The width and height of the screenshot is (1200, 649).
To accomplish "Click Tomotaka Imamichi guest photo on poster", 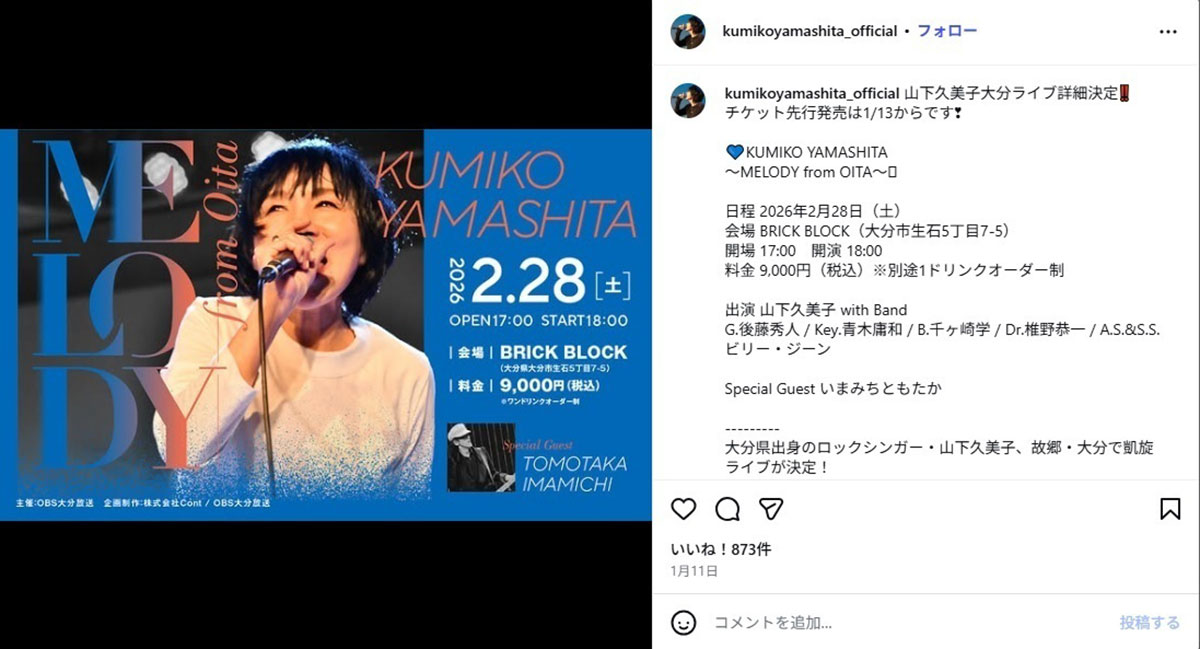I will coord(481,457).
